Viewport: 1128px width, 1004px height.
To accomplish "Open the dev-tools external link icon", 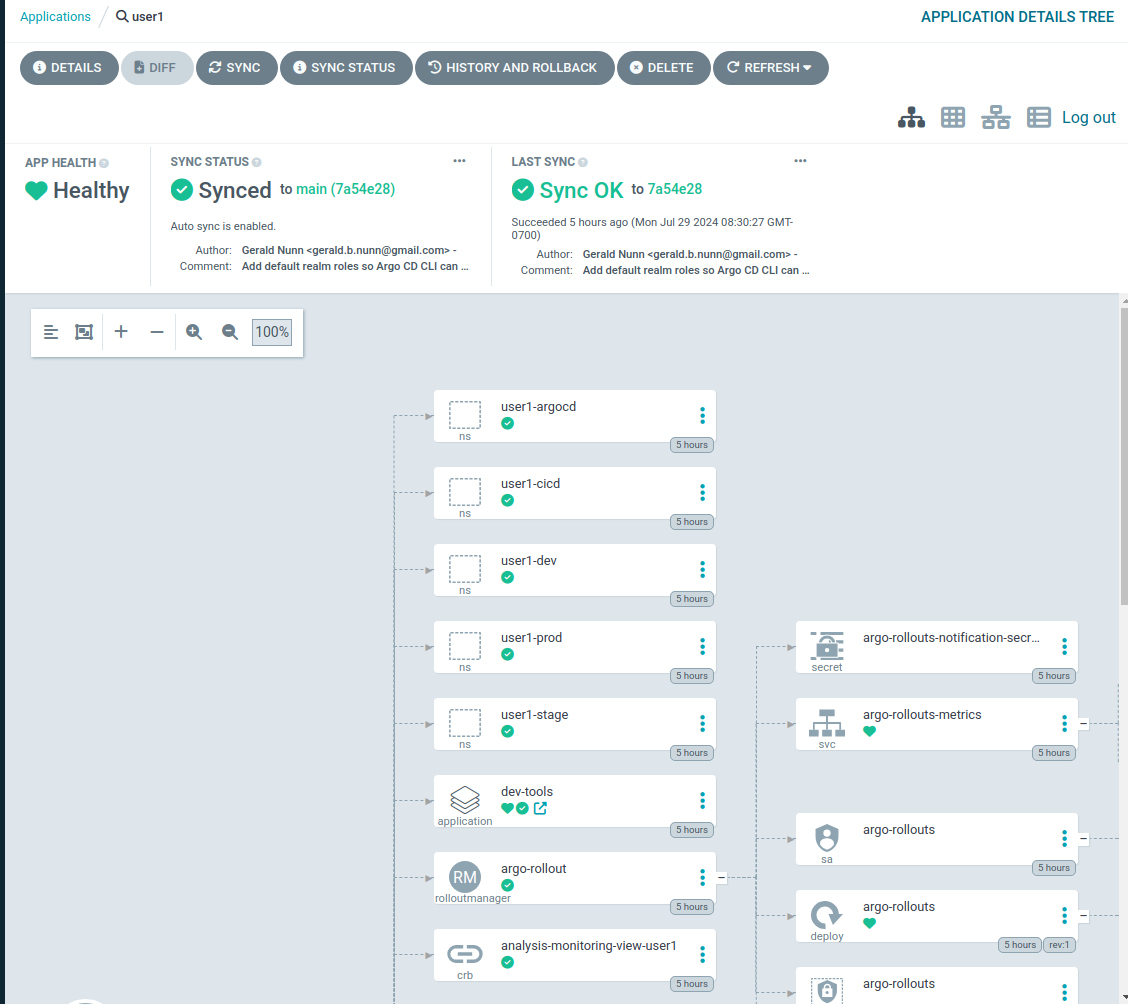I will 540,808.
